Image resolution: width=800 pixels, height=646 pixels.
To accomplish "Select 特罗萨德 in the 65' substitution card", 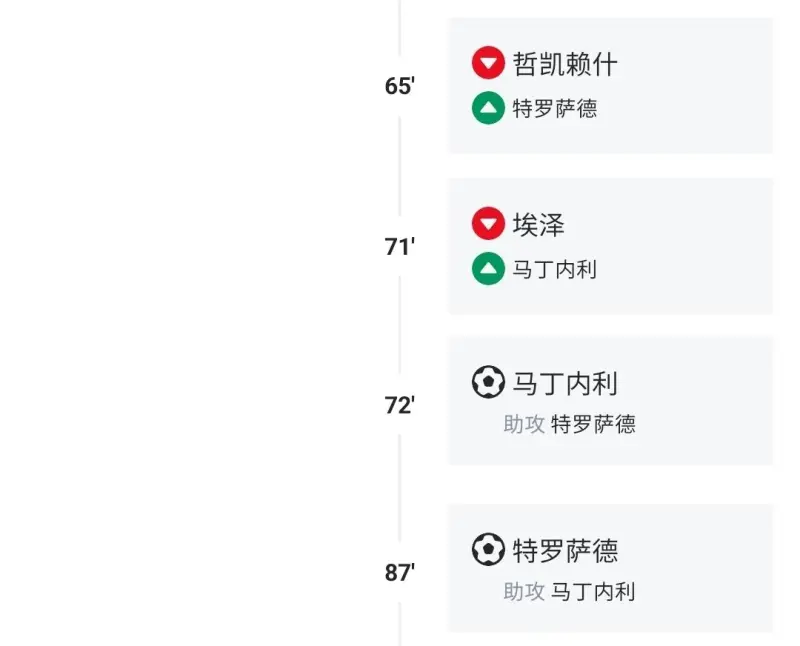I will pyautogui.click(x=555, y=108).
